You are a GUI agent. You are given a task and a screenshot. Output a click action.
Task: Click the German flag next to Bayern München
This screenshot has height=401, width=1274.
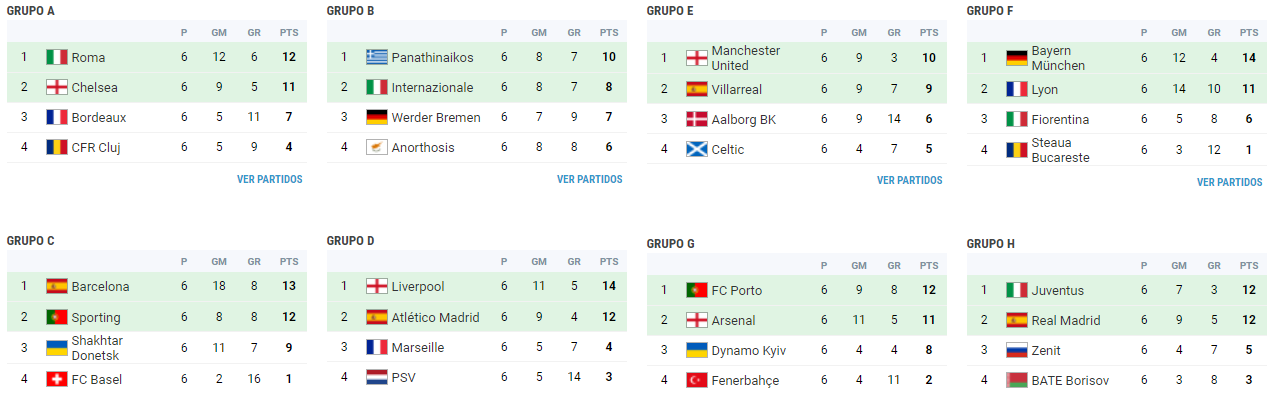[1017, 58]
